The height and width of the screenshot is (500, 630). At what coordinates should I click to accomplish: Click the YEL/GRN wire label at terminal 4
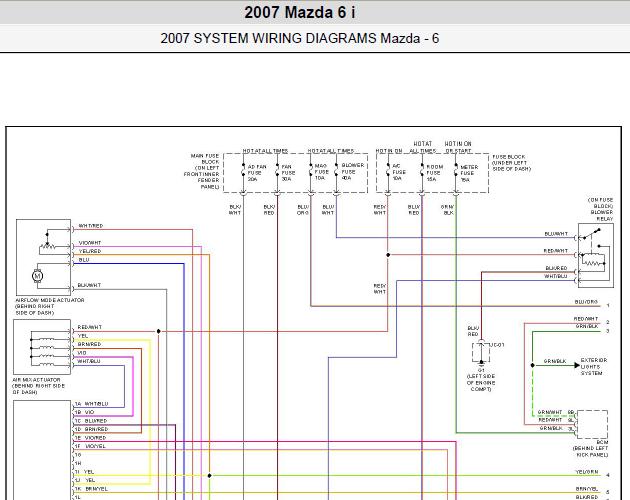587,472
